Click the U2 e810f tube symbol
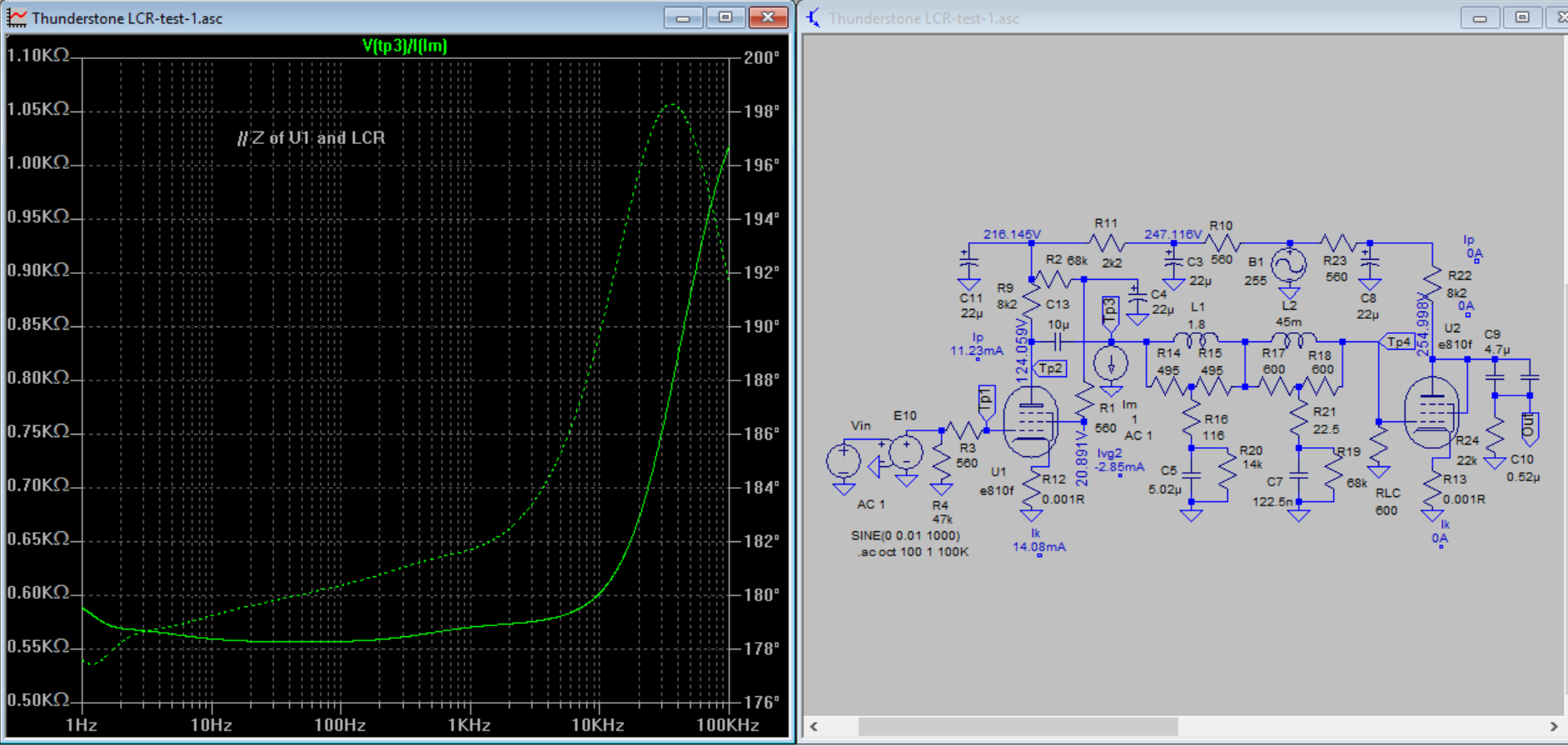Viewport: 1568px width, 746px height. (1431, 413)
